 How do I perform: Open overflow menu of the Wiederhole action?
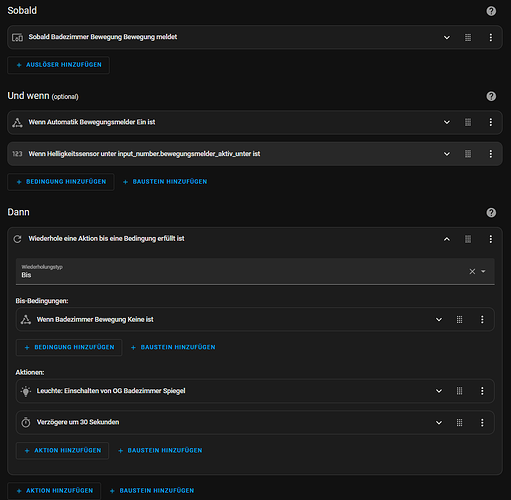pos(490,239)
